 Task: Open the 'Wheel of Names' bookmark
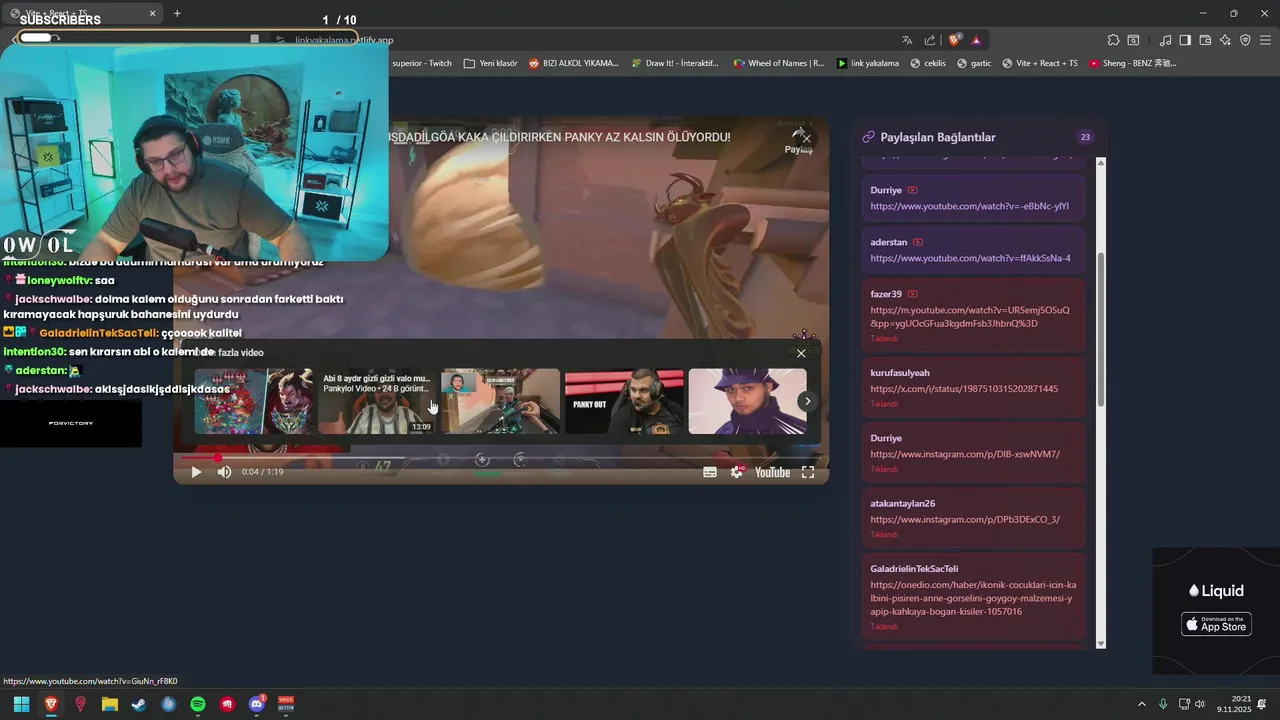(779, 63)
